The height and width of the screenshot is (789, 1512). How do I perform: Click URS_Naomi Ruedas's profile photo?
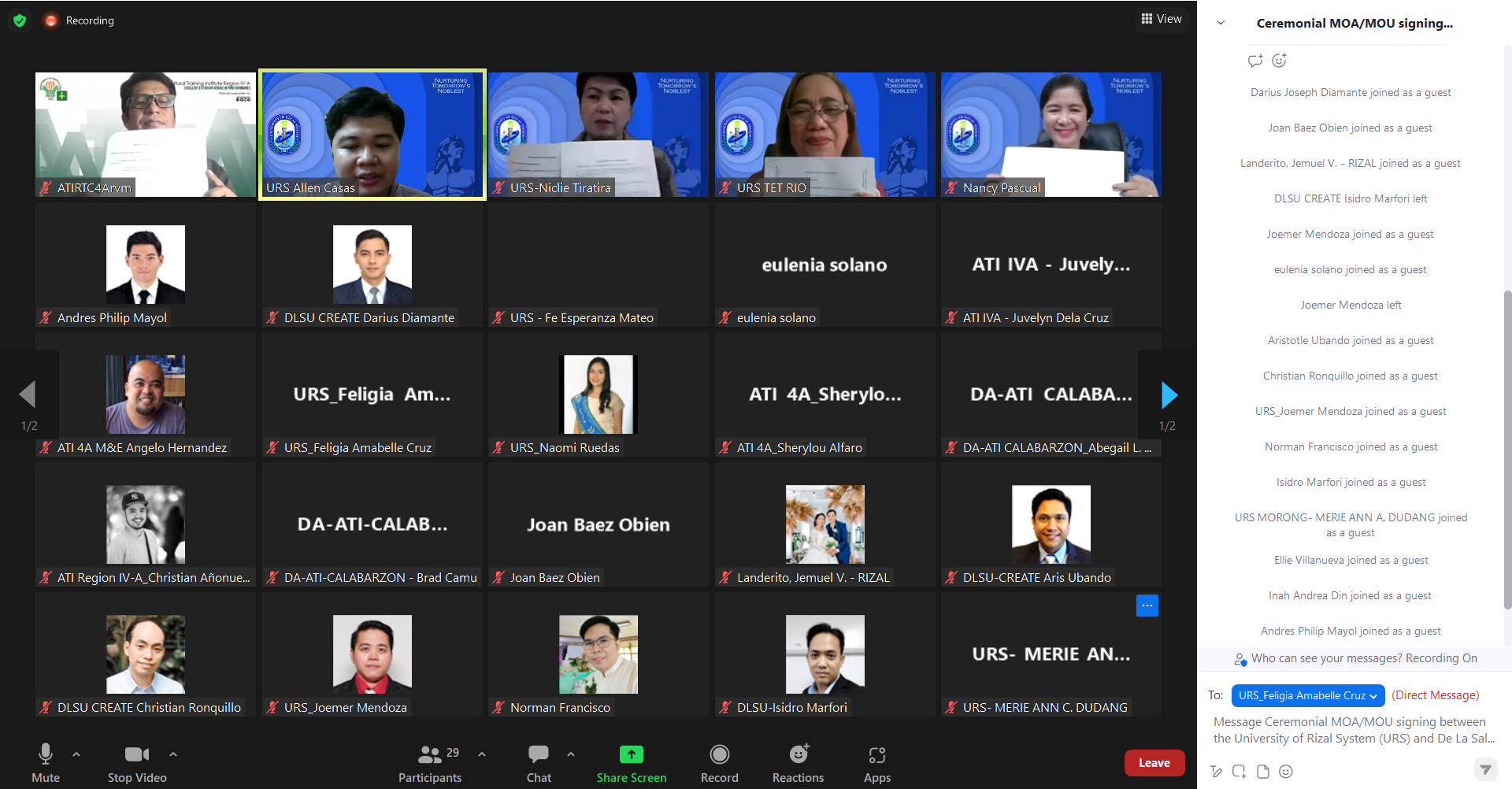598,394
